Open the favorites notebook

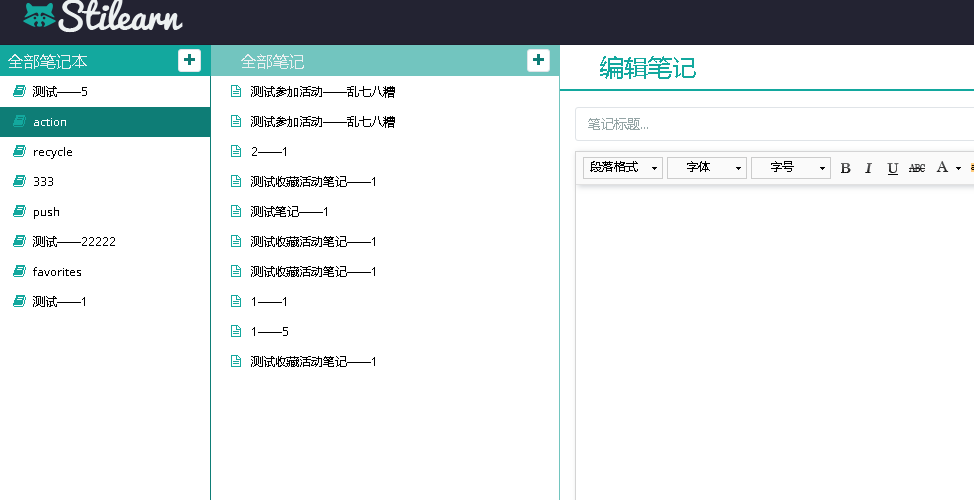coord(105,271)
